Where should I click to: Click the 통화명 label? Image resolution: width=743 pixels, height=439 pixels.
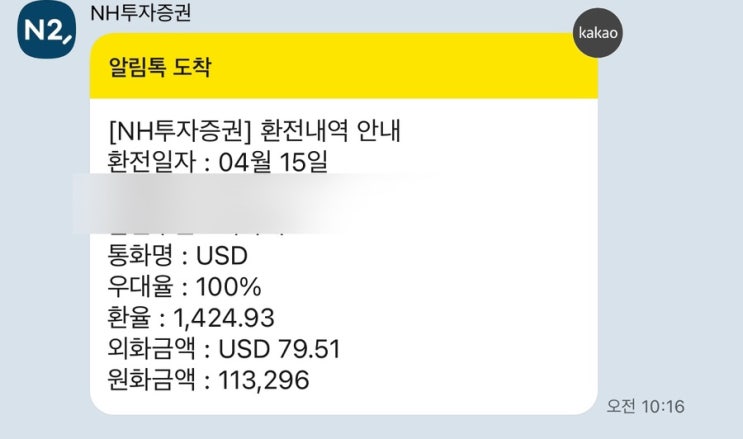click(x=144, y=257)
